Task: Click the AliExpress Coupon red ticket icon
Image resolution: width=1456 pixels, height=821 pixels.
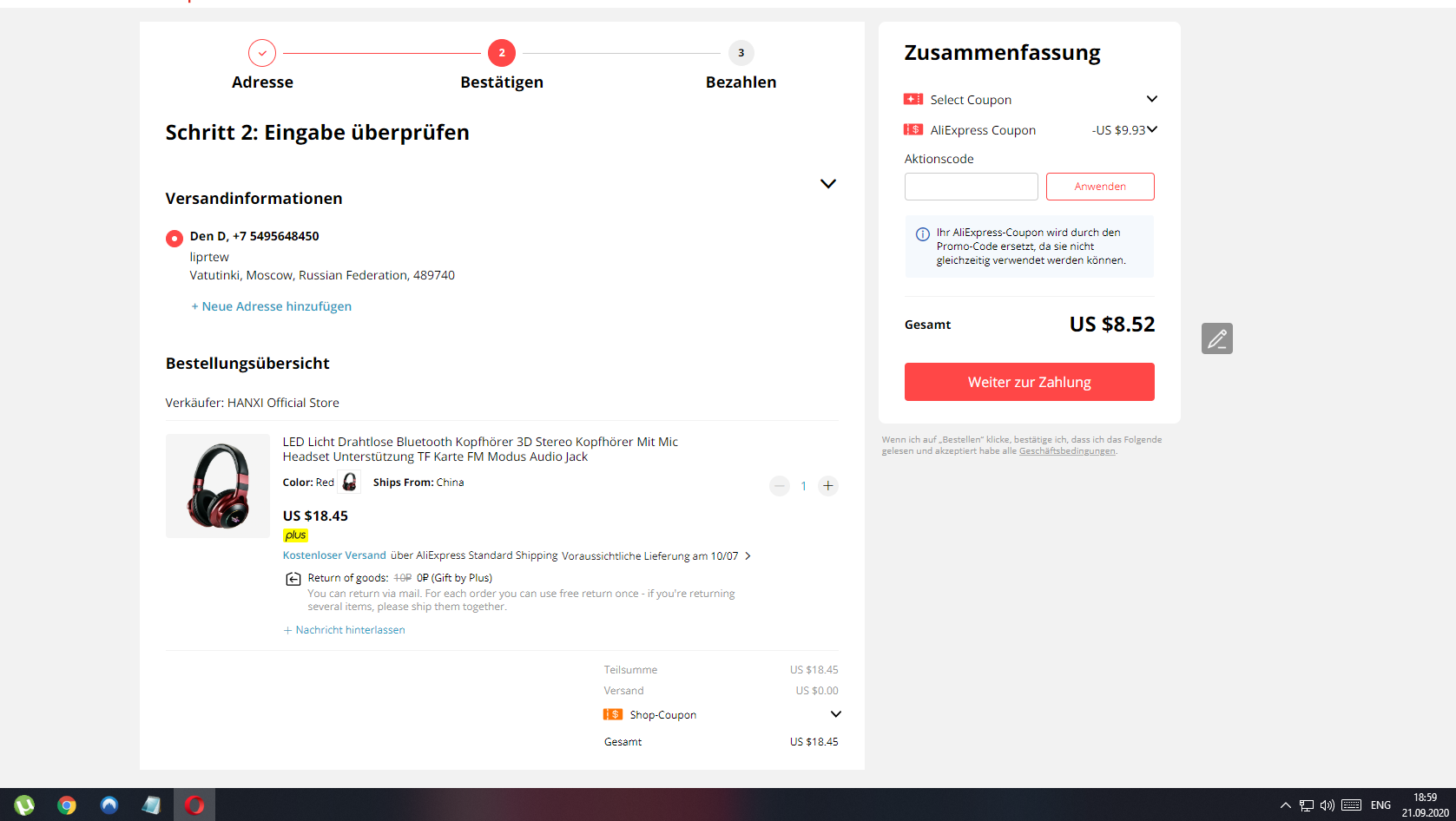Action: [913, 130]
